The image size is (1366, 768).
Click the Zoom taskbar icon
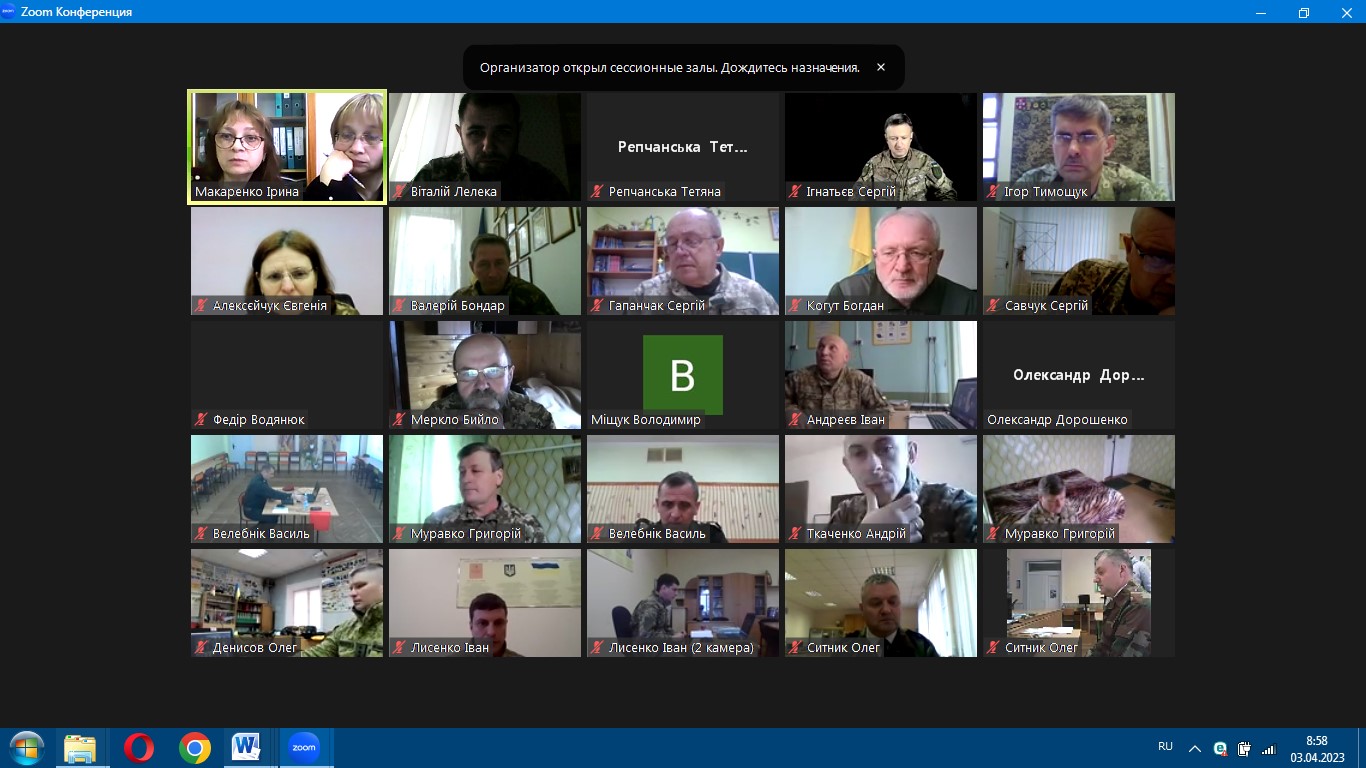pyautogui.click(x=303, y=748)
